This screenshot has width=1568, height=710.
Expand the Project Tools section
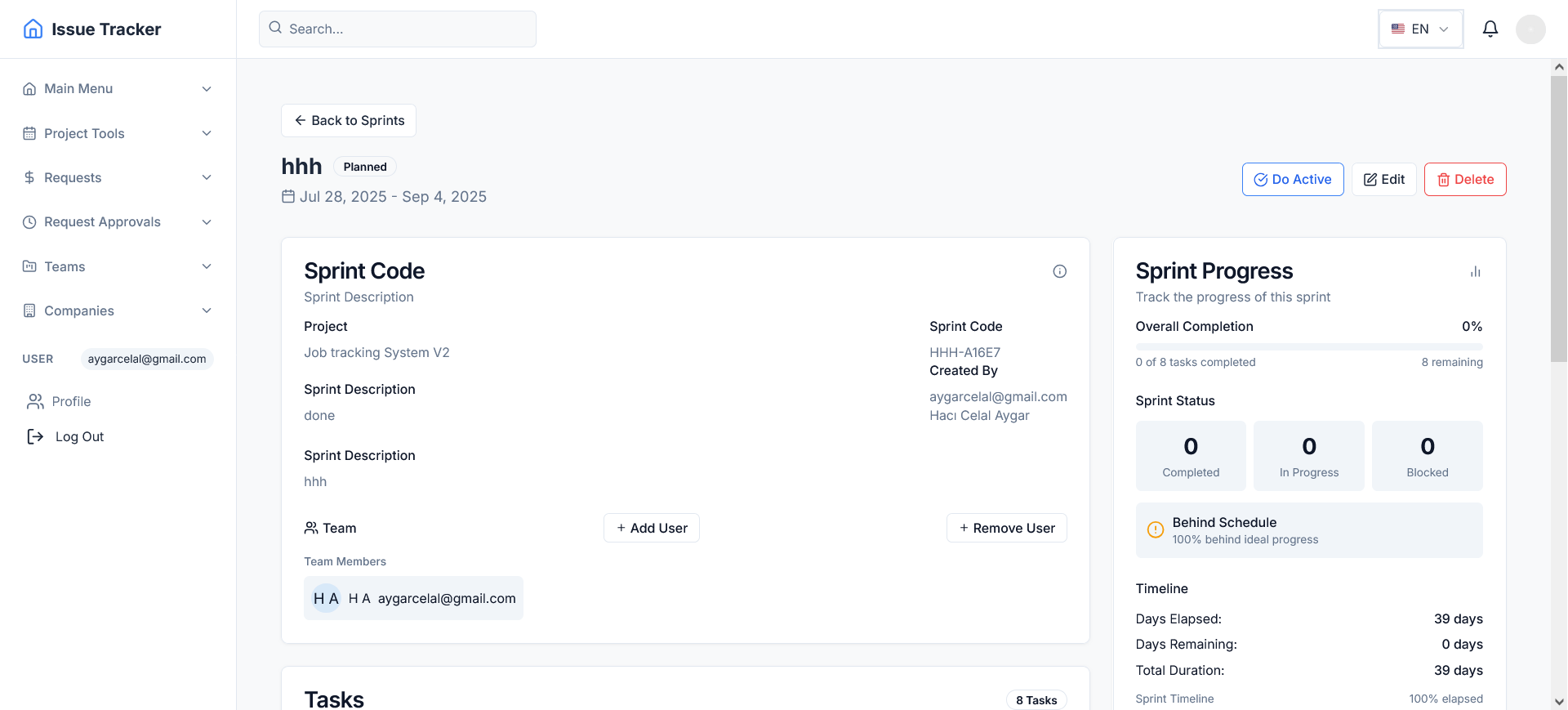point(117,133)
